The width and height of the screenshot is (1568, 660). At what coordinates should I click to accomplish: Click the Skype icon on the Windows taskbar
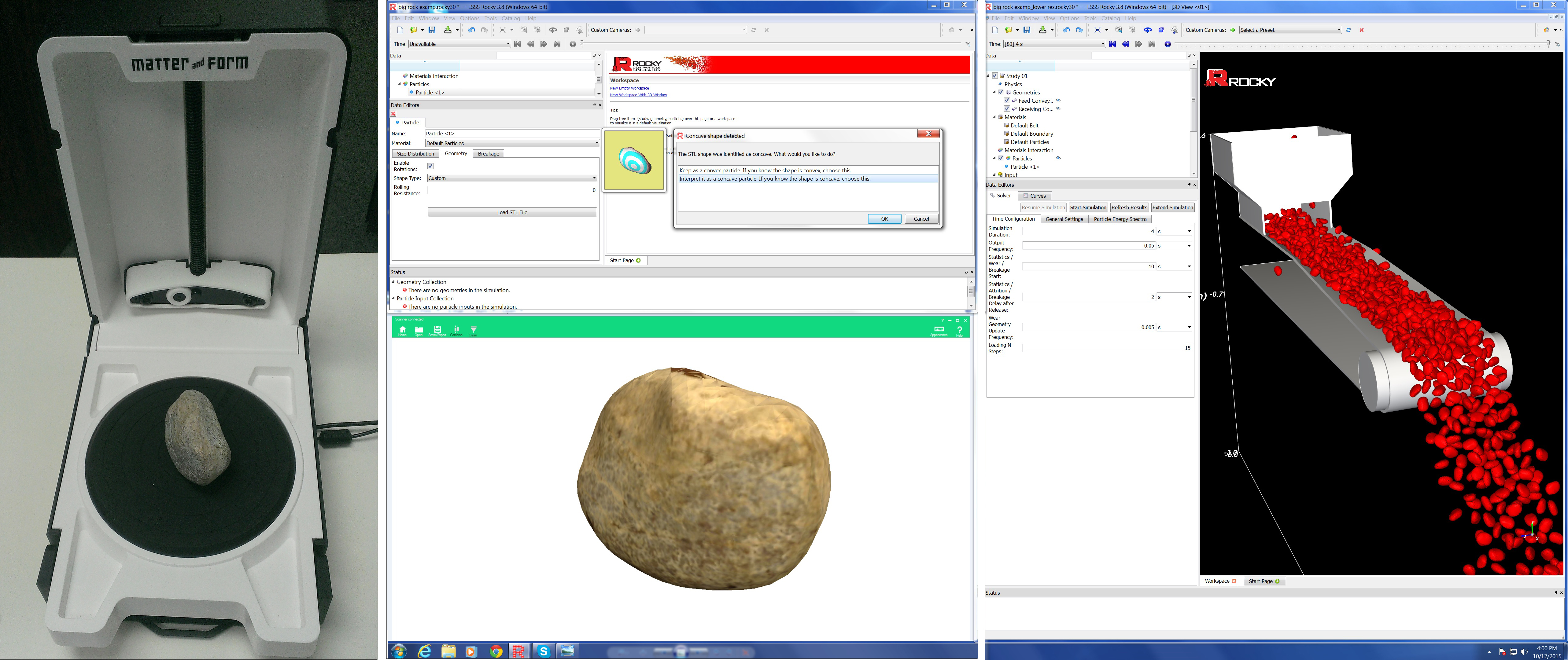point(544,651)
